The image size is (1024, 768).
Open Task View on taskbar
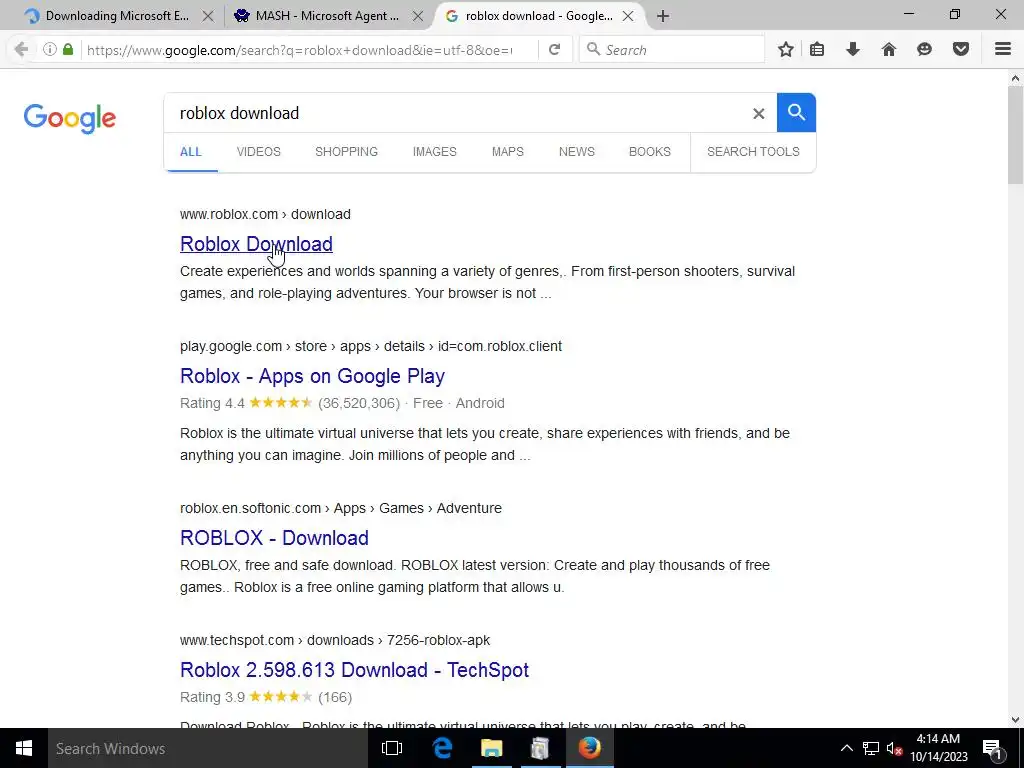tap(392, 748)
